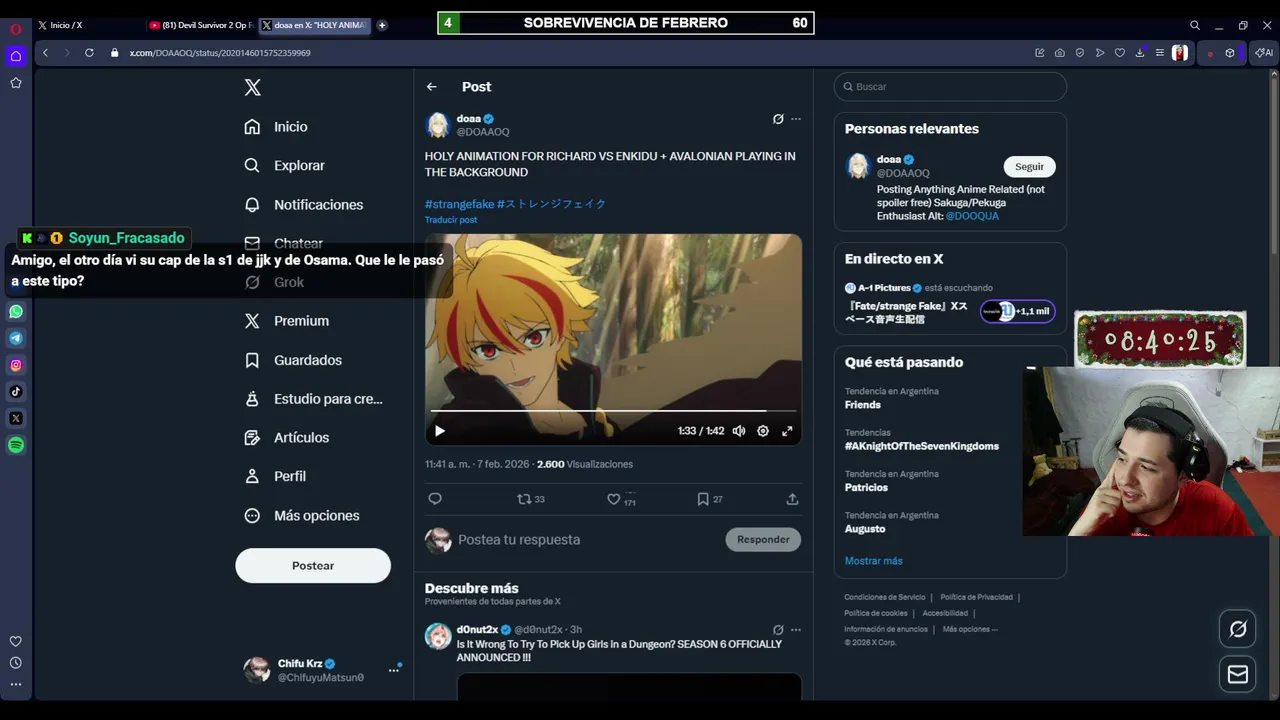1280x720 pixels.
Task: Open Grok icon on doaa's post
Action: [x=778, y=119]
